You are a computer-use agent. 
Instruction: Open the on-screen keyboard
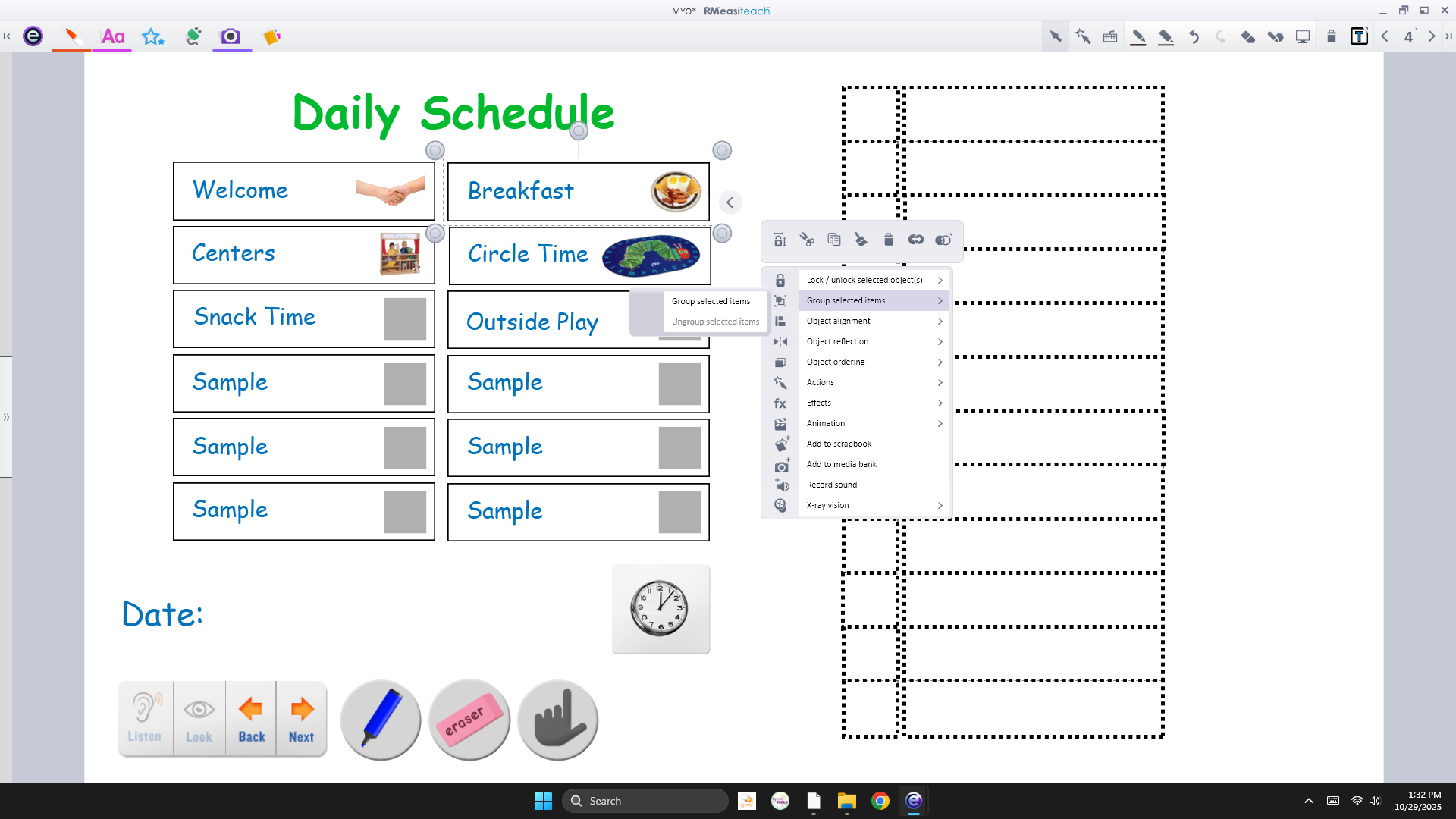pyautogui.click(x=1110, y=36)
